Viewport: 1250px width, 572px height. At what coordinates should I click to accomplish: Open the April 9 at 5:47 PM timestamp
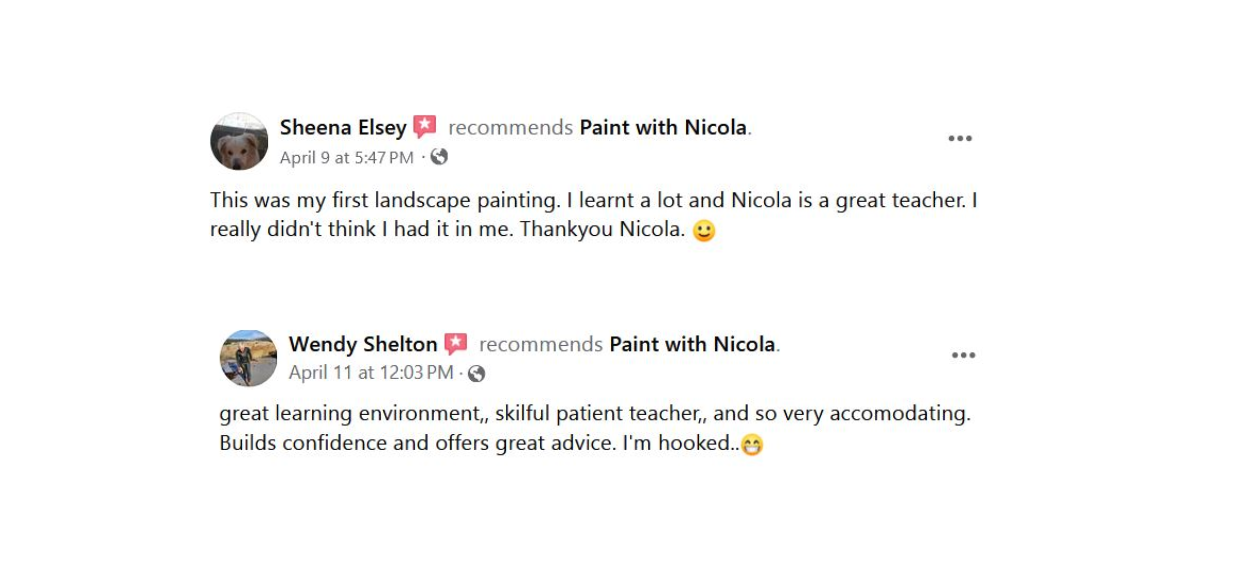pyautogui.click(x=346, y=158)
